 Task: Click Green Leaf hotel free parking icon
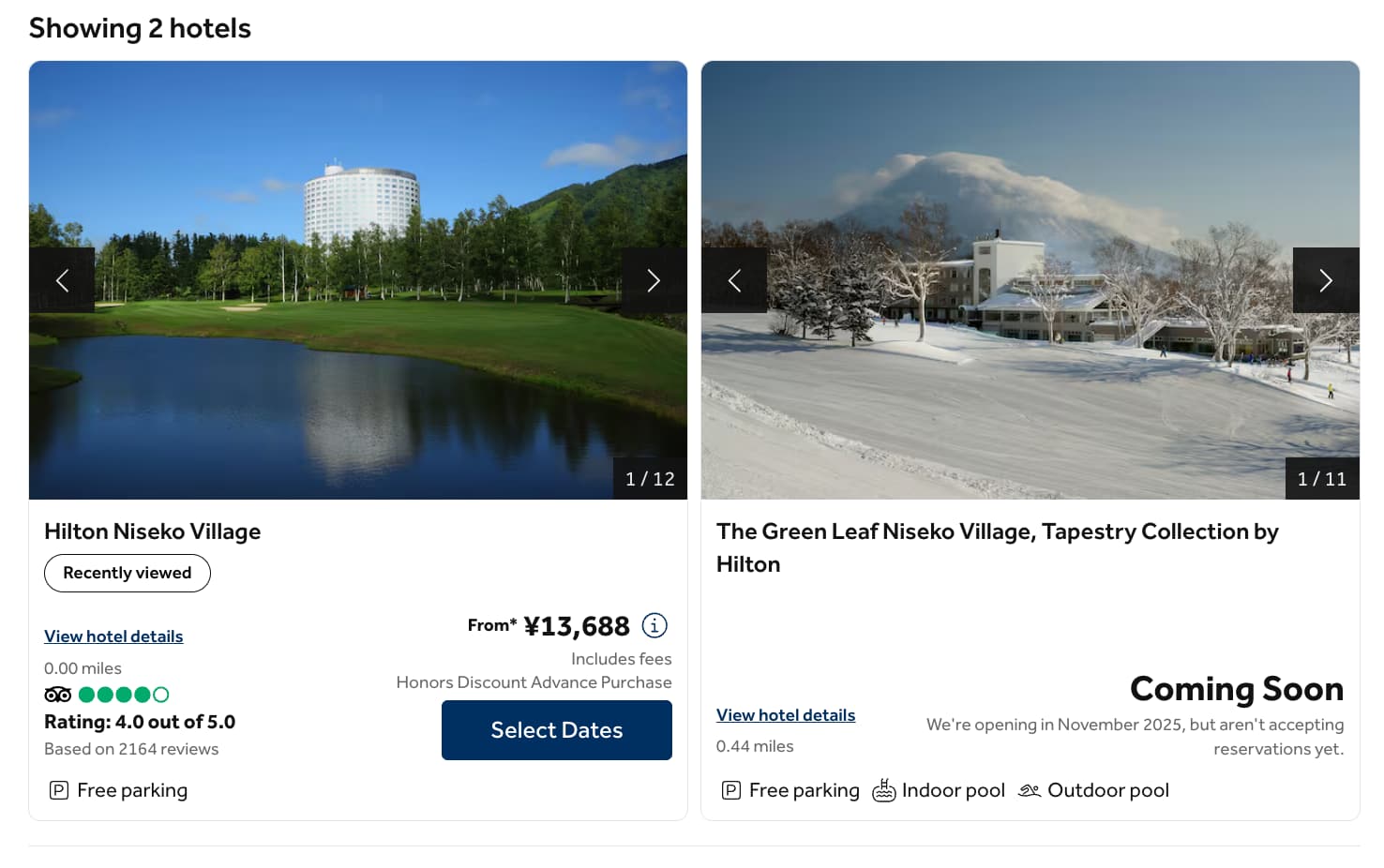(731, 790)
